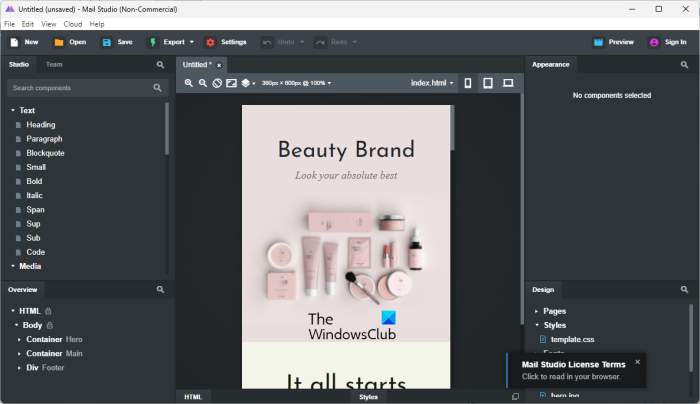Open the canvas size and zoom dropdown
Image resolution: width=700 pixels, height=404 pixels.
point(296,83)
